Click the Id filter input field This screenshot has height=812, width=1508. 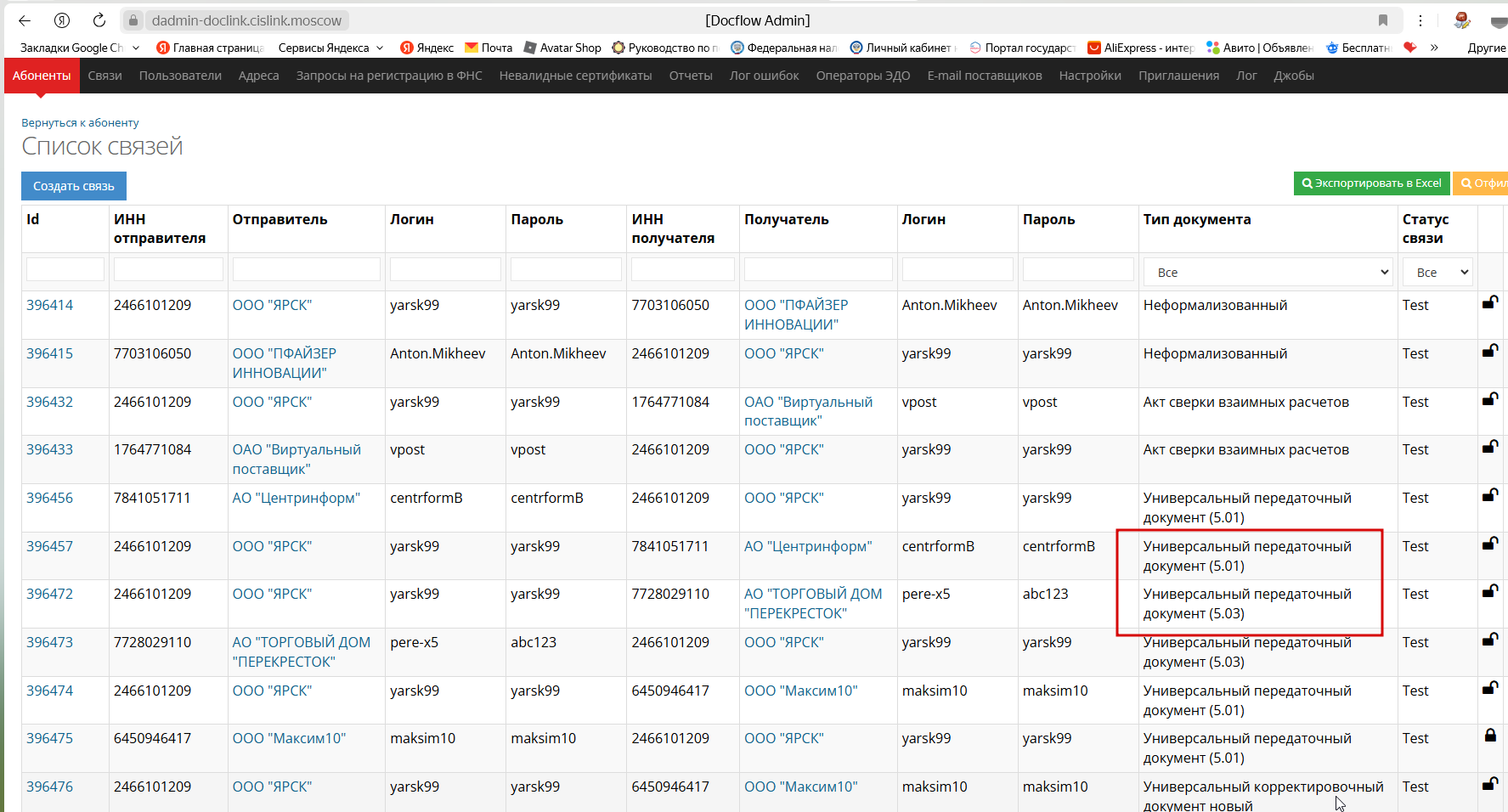(x=65, y=269)
